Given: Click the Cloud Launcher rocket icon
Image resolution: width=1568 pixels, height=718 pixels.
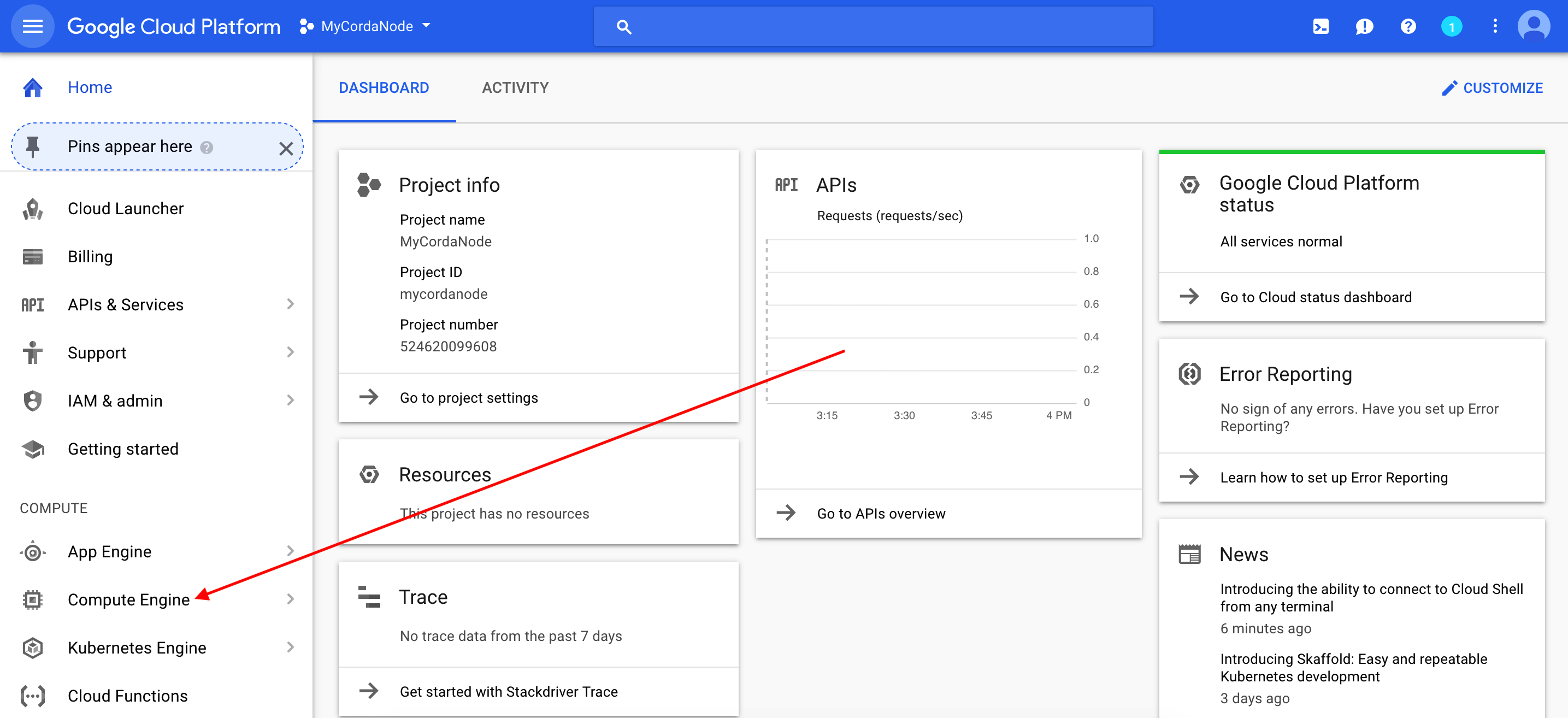Looking at the screenshot, I should 33,208.
